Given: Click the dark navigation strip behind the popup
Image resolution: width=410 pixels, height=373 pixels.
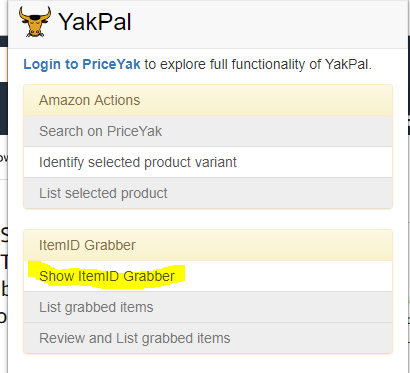Looking at the screenshot, I should (3, 108).
